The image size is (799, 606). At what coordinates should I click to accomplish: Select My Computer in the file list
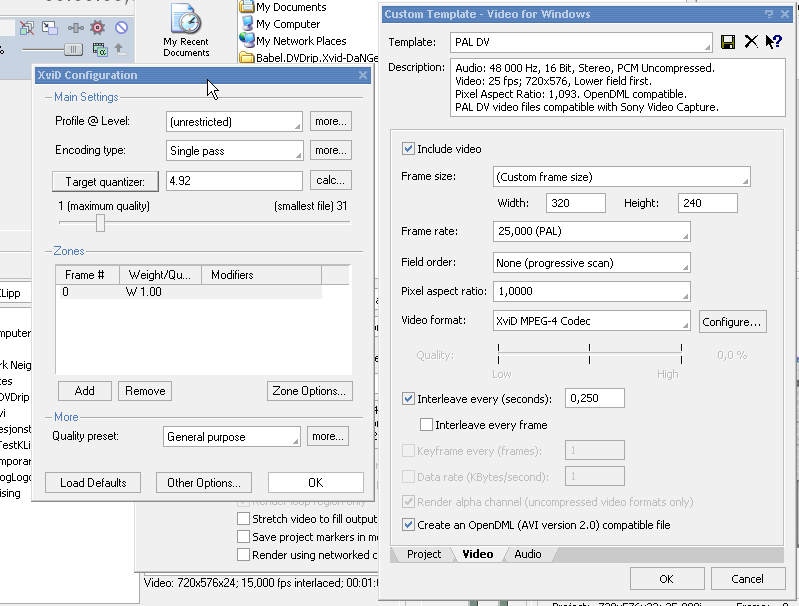[x=280, y=24]
